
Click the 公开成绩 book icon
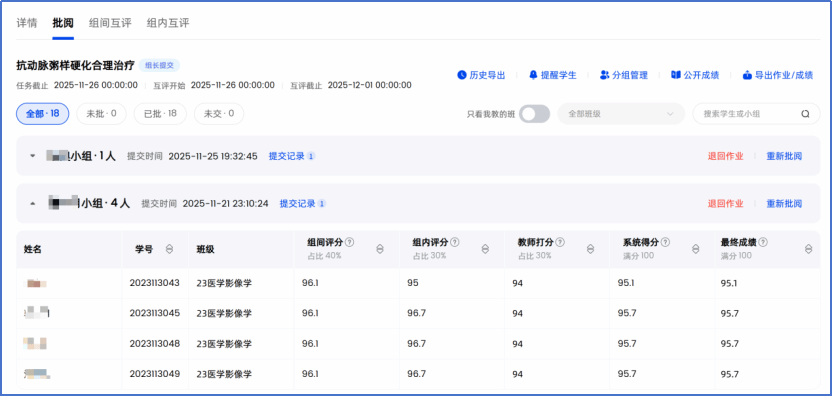[675, 75]
